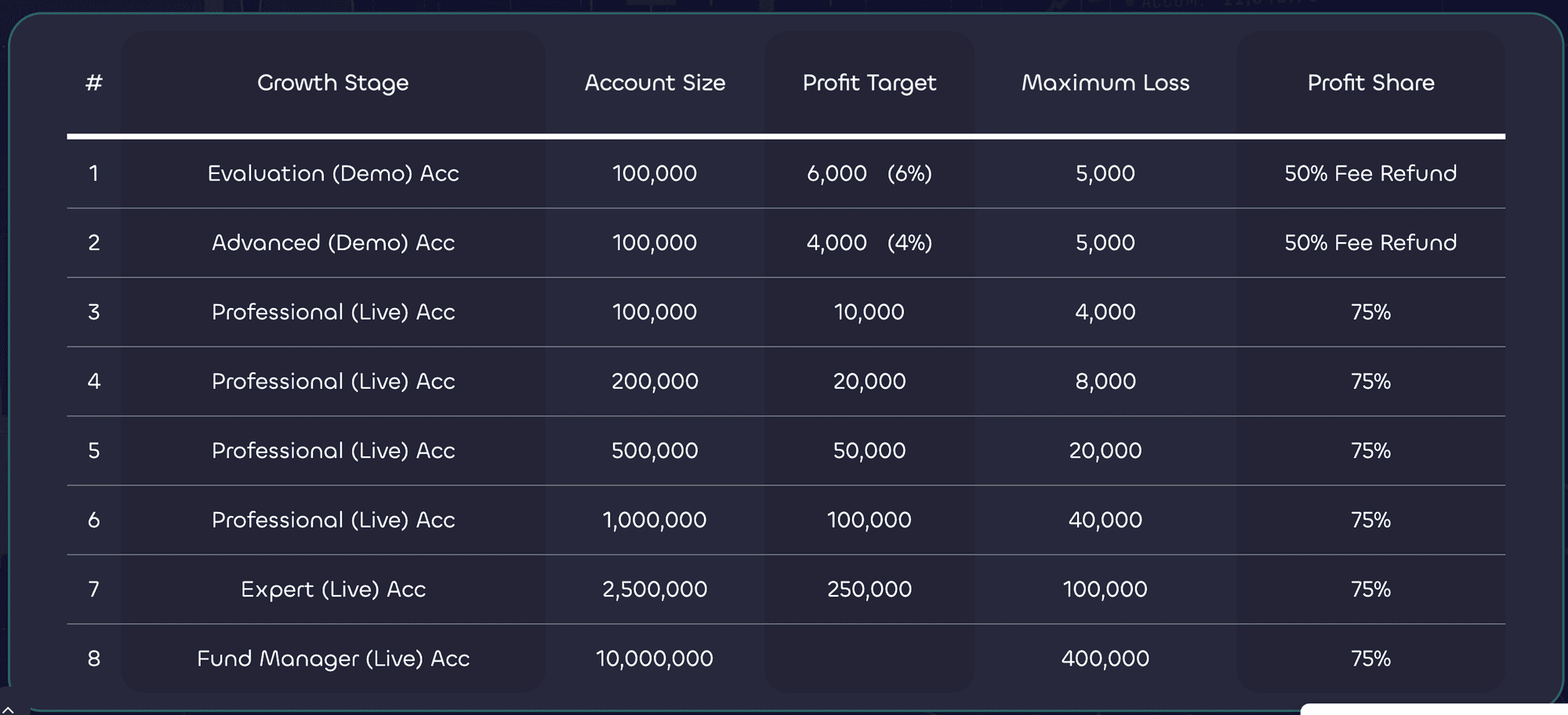Click the 1,000,000 account size cell
The width and height of the screenshot is (1568, 715).
(x=655, y=520)
